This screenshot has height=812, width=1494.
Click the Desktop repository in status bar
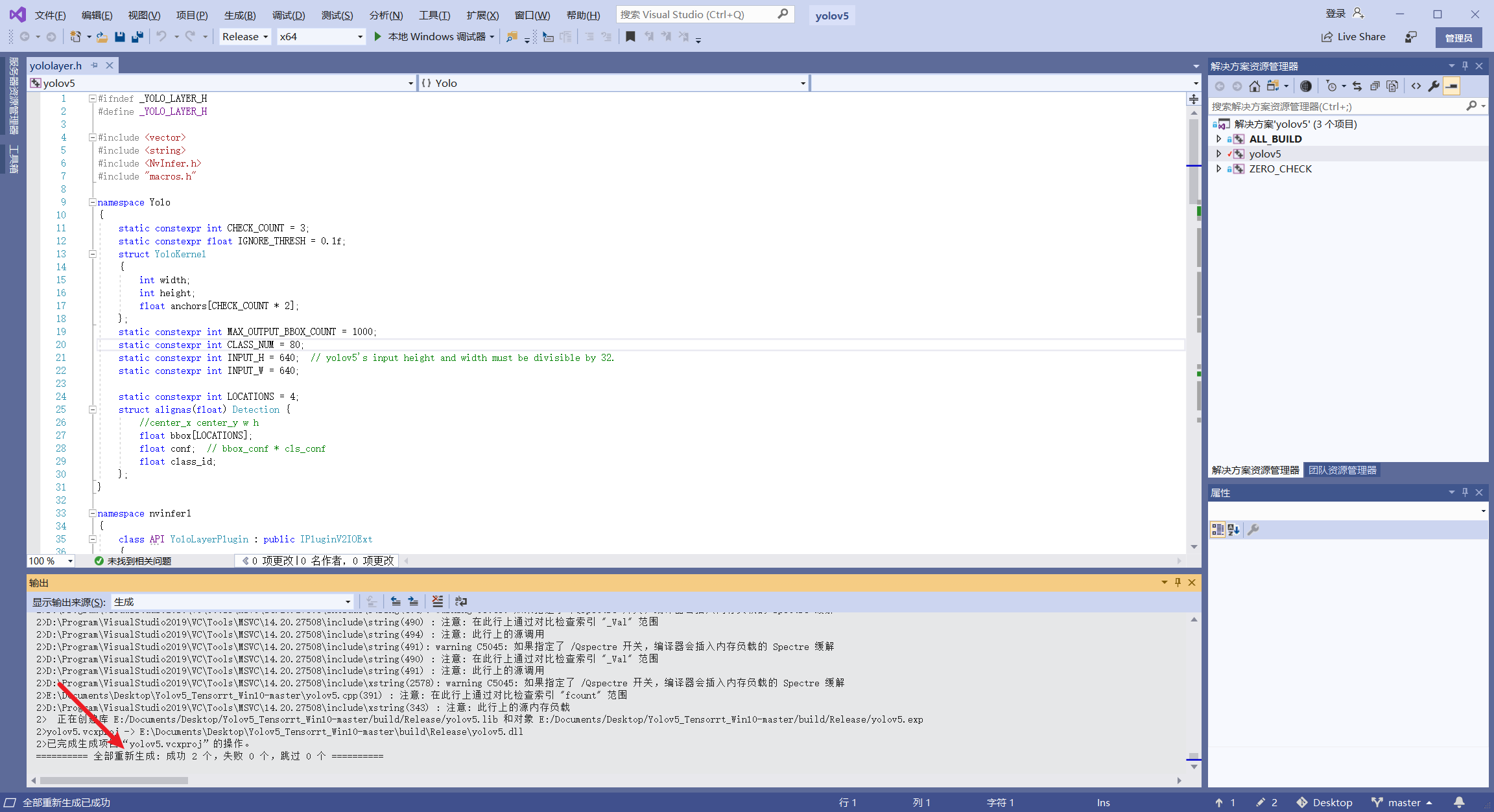pyautogui.click(x=1324, y=802)
